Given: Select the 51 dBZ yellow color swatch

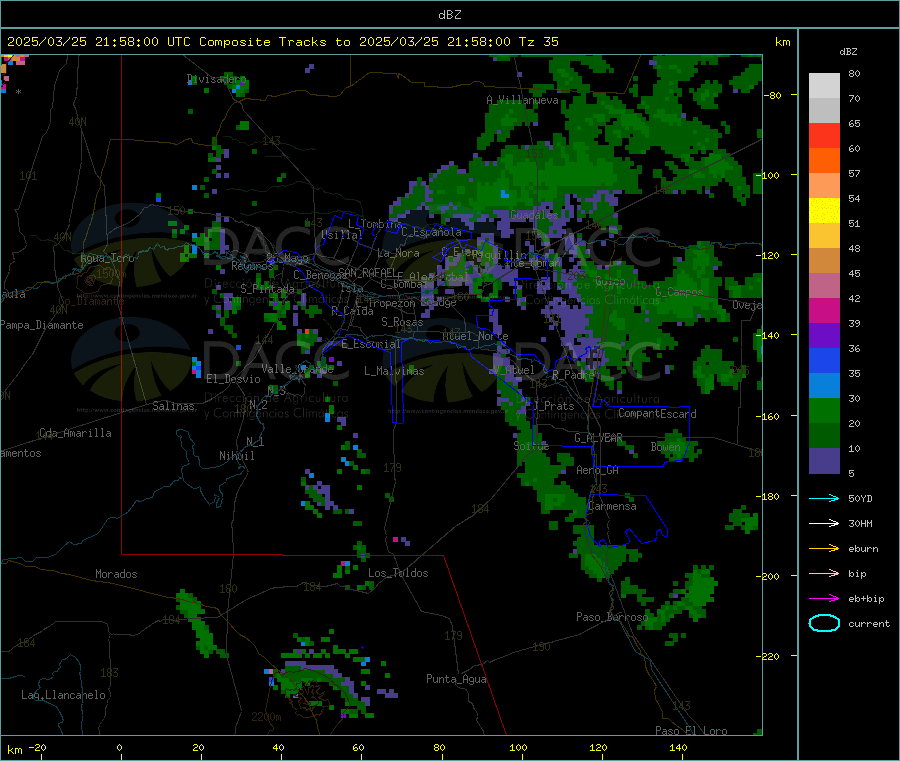Looking at the screenshot, I should pos(824,211).
